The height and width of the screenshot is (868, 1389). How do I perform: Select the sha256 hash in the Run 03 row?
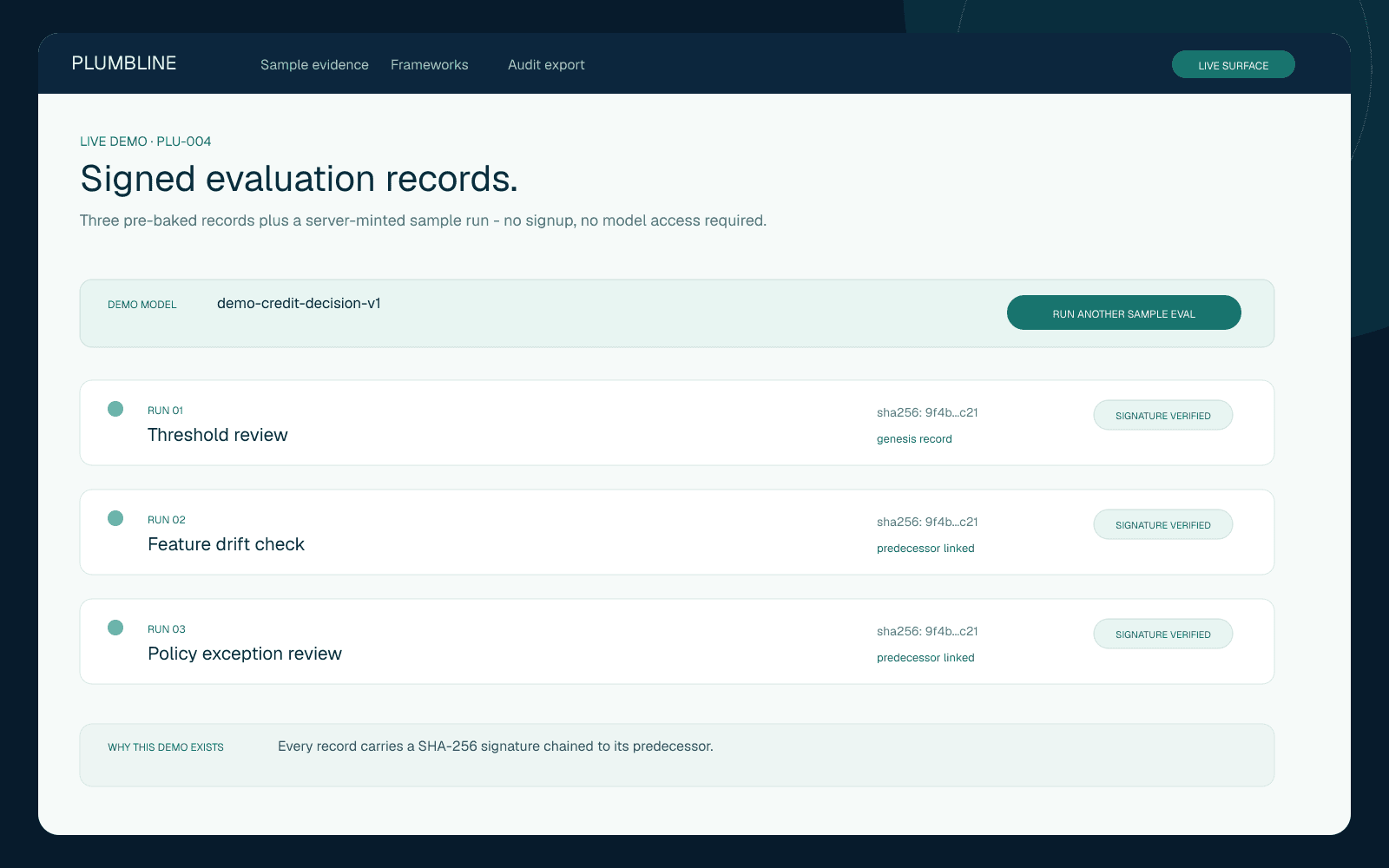tap(927, 631)
